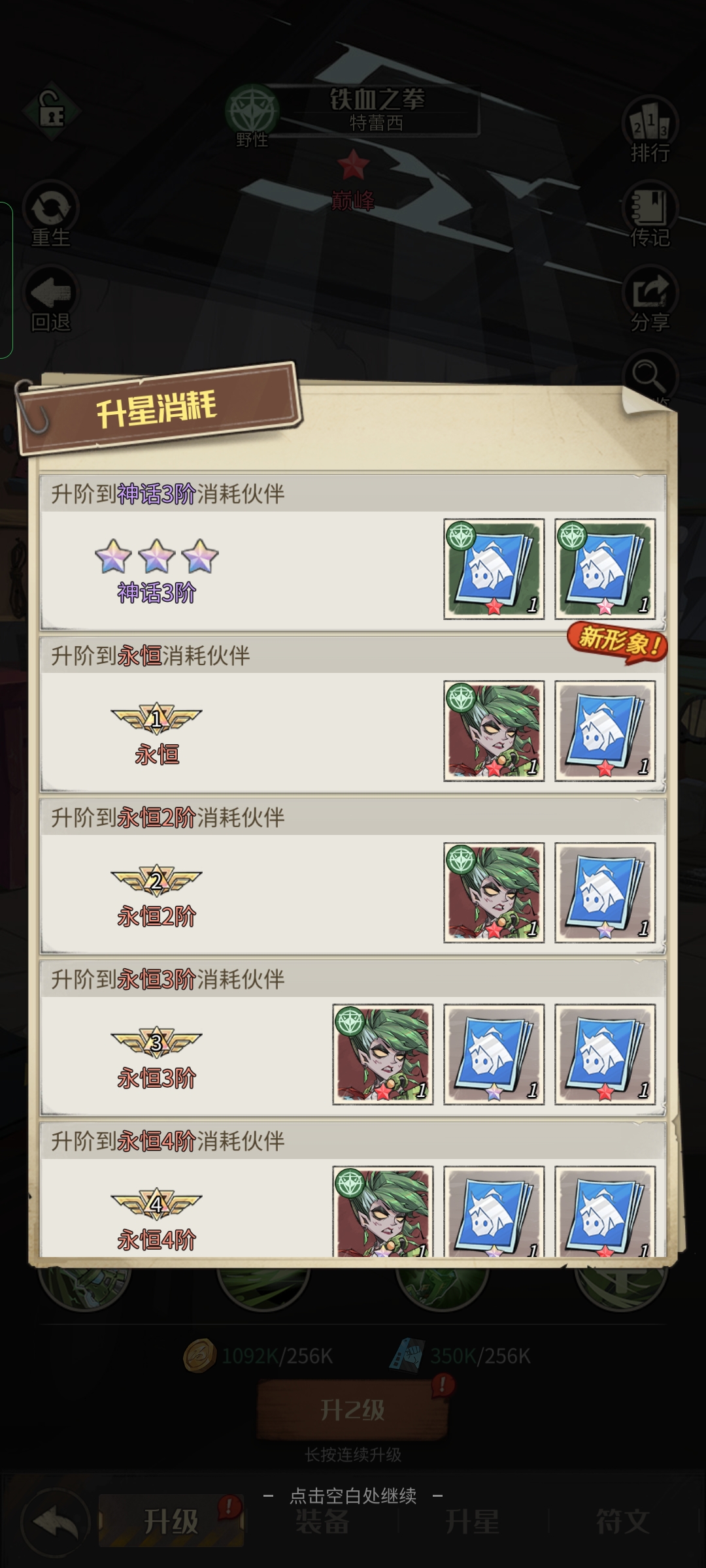Tap the back arrow at bottom left
The width and height of the screenshot is (706, 1568).
click(55, 1524)
